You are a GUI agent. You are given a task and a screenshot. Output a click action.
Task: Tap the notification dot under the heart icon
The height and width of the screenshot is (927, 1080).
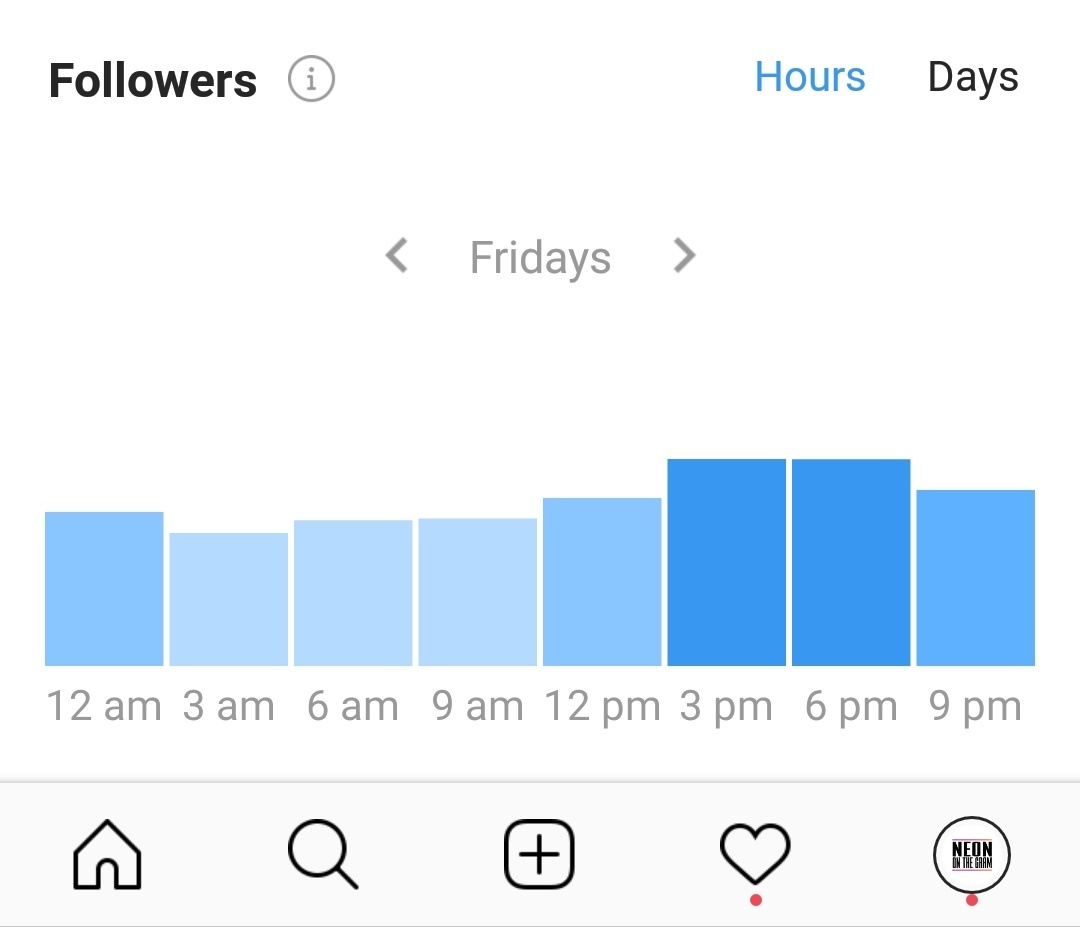tap(755, 899)
